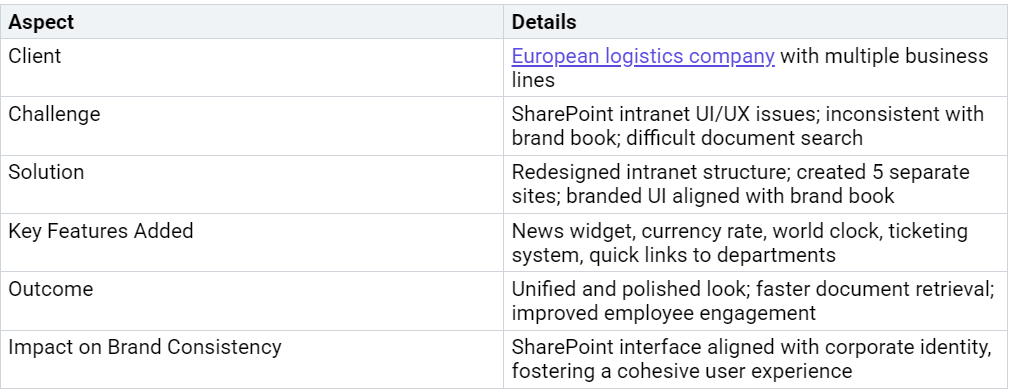Click the Outcome row label cell
This screenshot has width=1014, height=391.
(252, 301)
